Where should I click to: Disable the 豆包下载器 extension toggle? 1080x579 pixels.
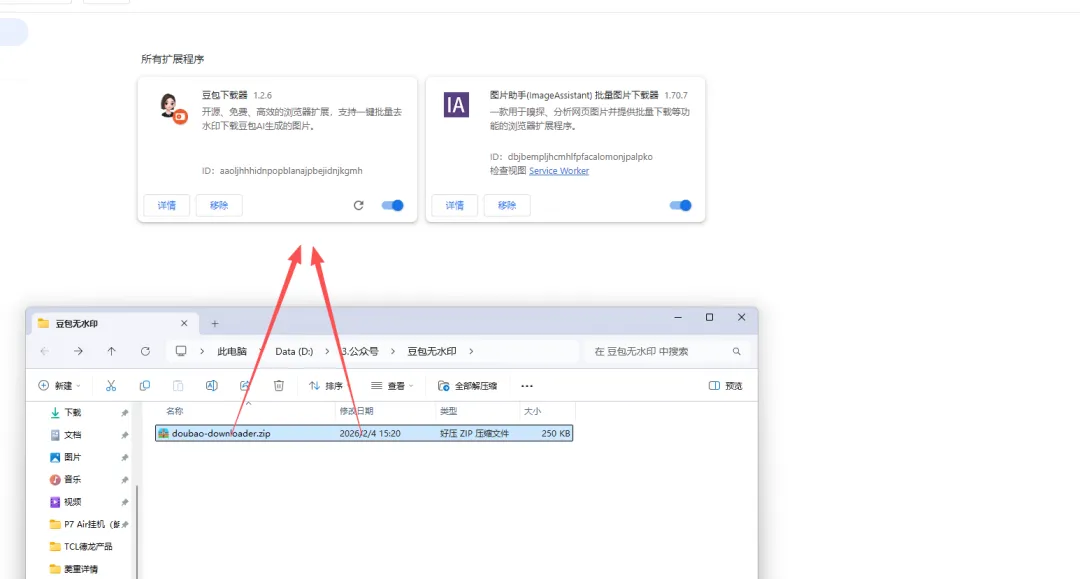[393, 205]
